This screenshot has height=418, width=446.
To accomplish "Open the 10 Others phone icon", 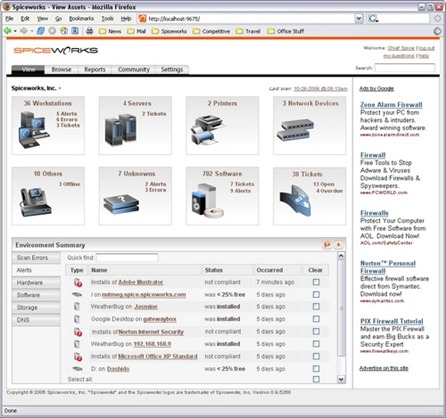I will click(35, 202).
